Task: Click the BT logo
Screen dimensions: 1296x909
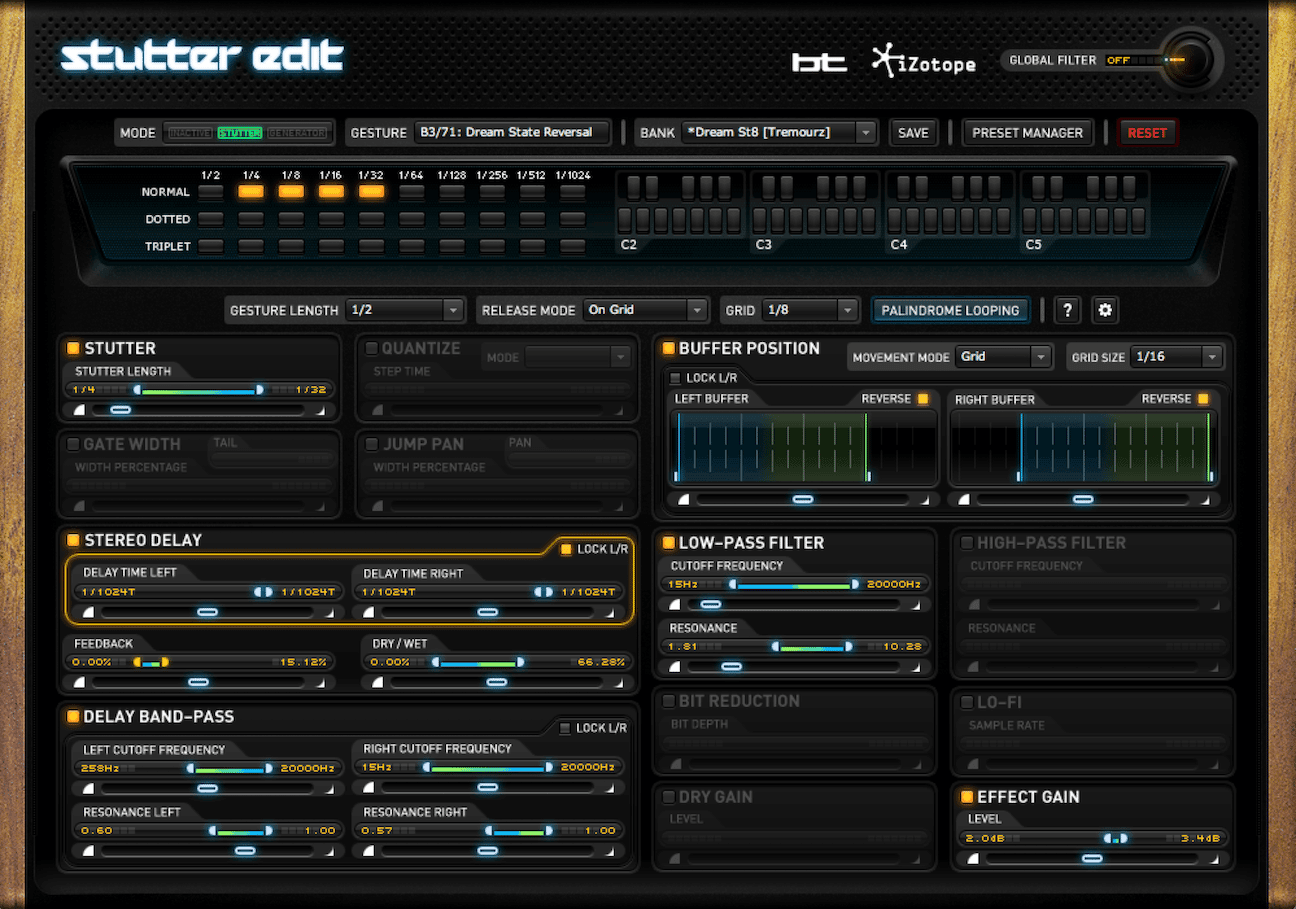Action: (x=820, y=62)
